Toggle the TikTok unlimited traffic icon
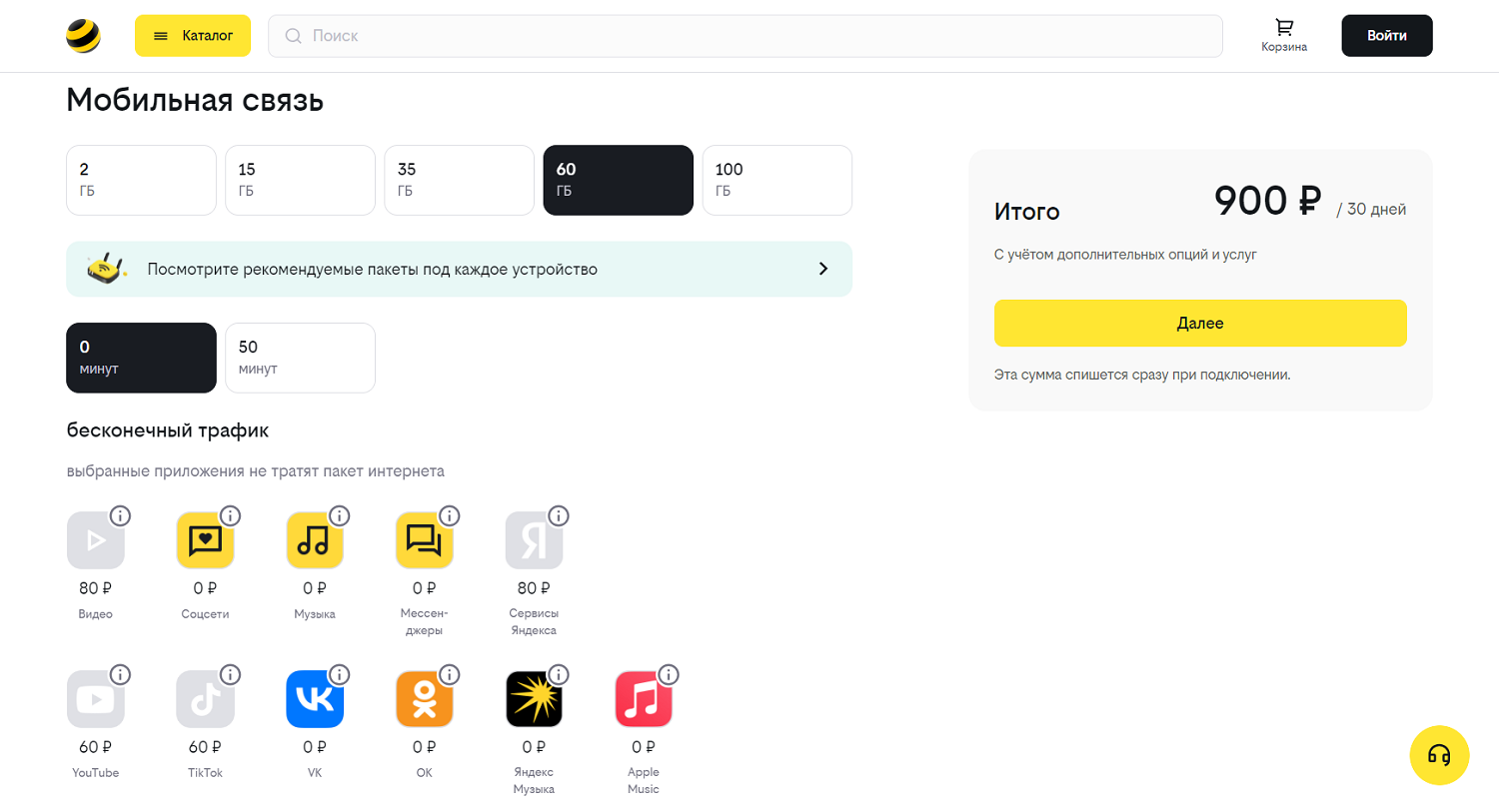Image resolution: width=1499 pixels, height=812 pixels. (205, 699)
